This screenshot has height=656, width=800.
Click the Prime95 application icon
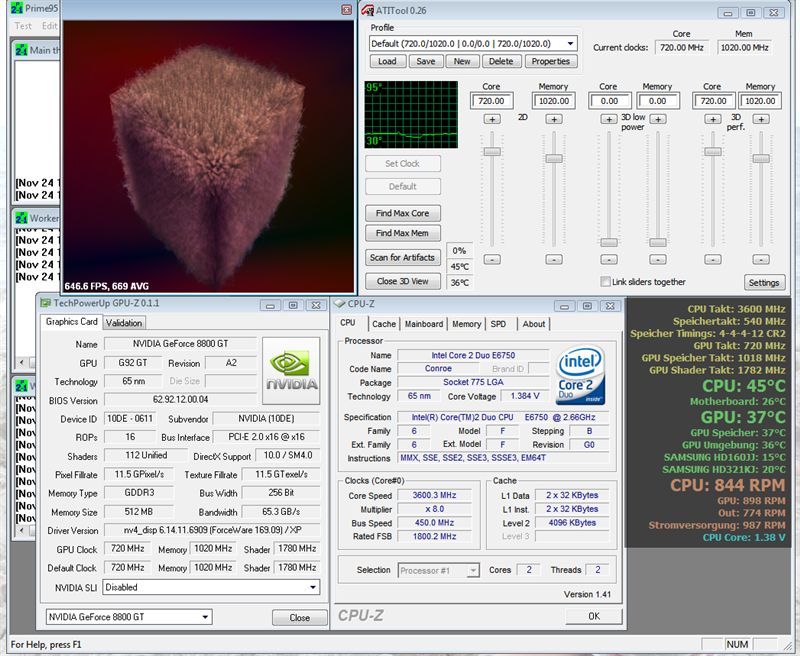pyautogui.click(x=17, y=8)
